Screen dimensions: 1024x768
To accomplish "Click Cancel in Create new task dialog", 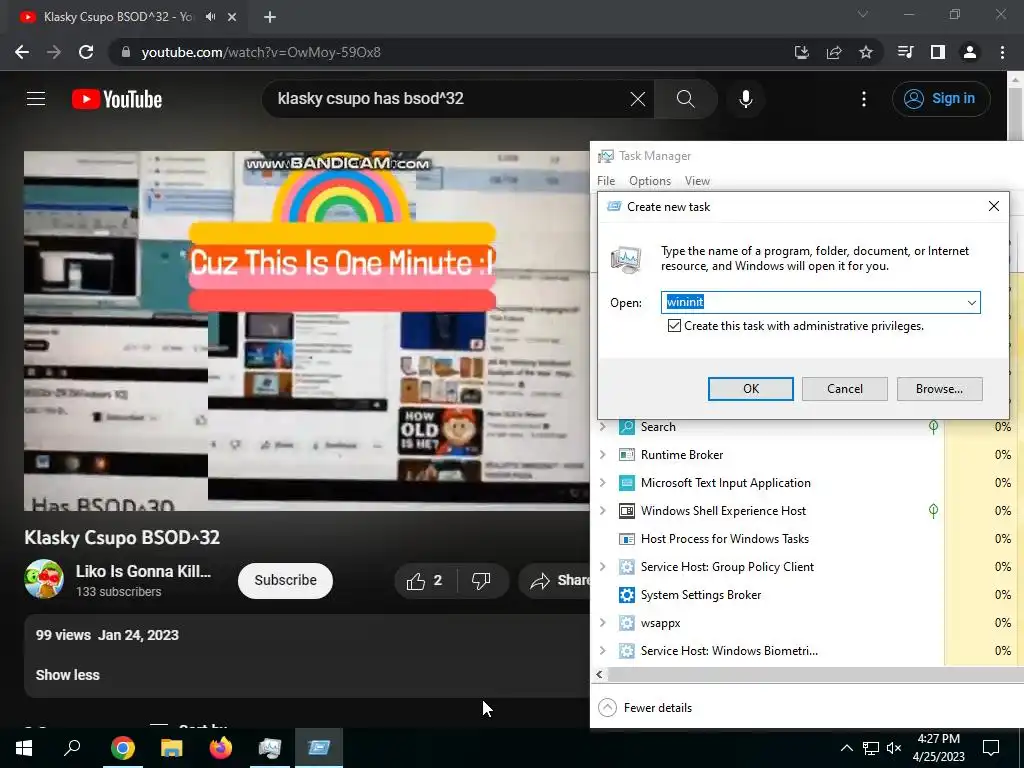I will coord(844,389).
